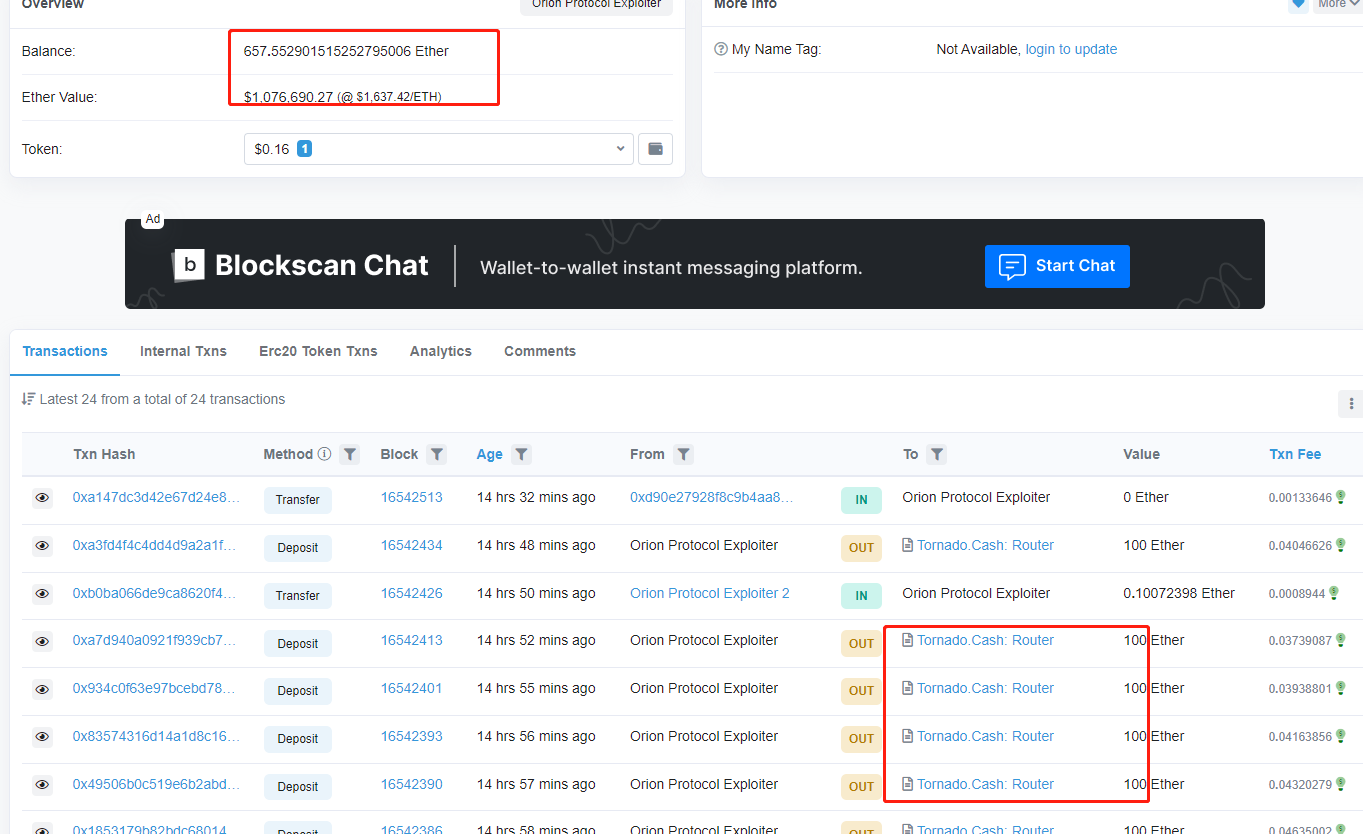Click eye icon for transaction 0xa3fd4f4c4dd4d9a2a1f
Viewport: 1363px width, 834px height.
click(42, 546)
